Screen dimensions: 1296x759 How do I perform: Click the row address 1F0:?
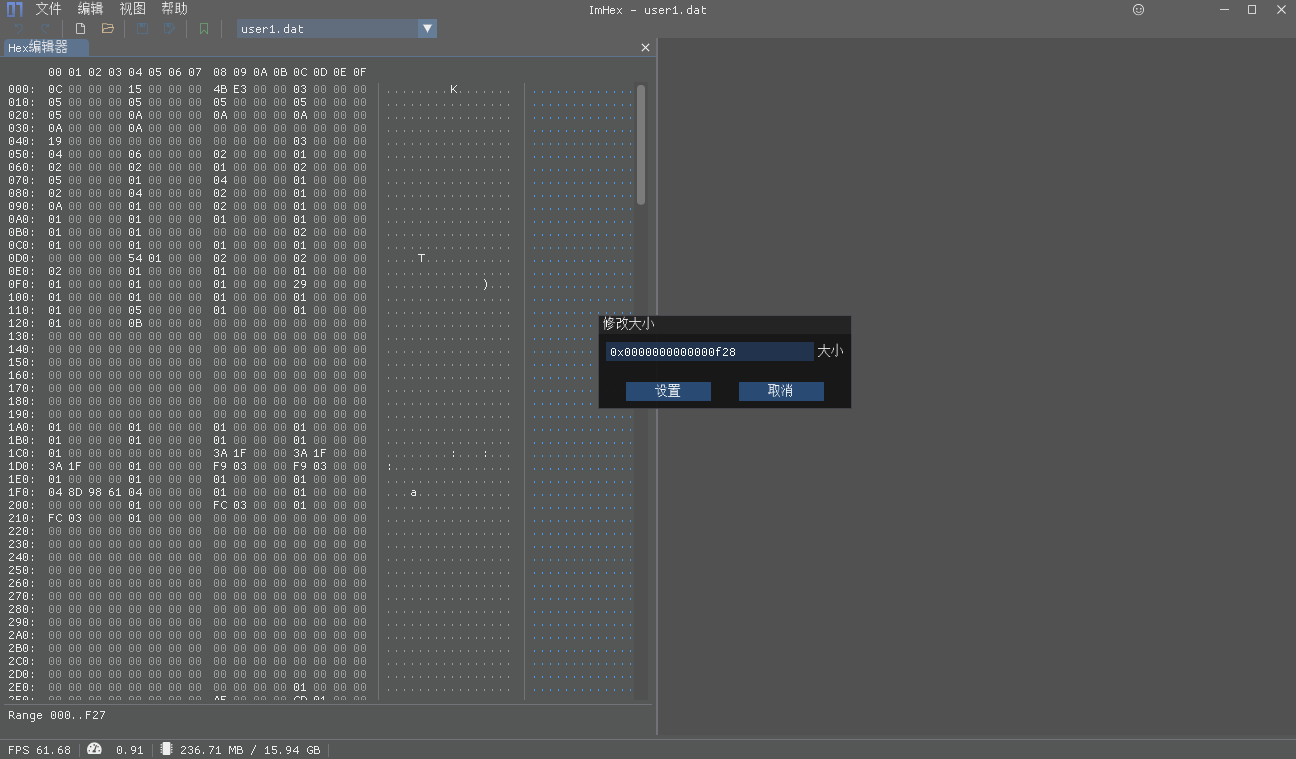click(x=21, y=493)
